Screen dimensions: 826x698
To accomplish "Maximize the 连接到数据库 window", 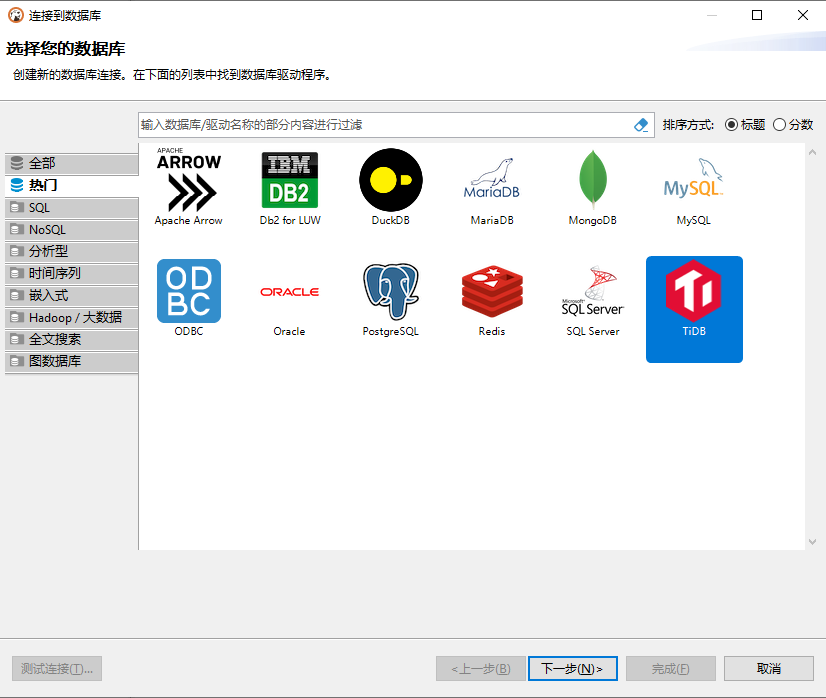I will point(757,15).
